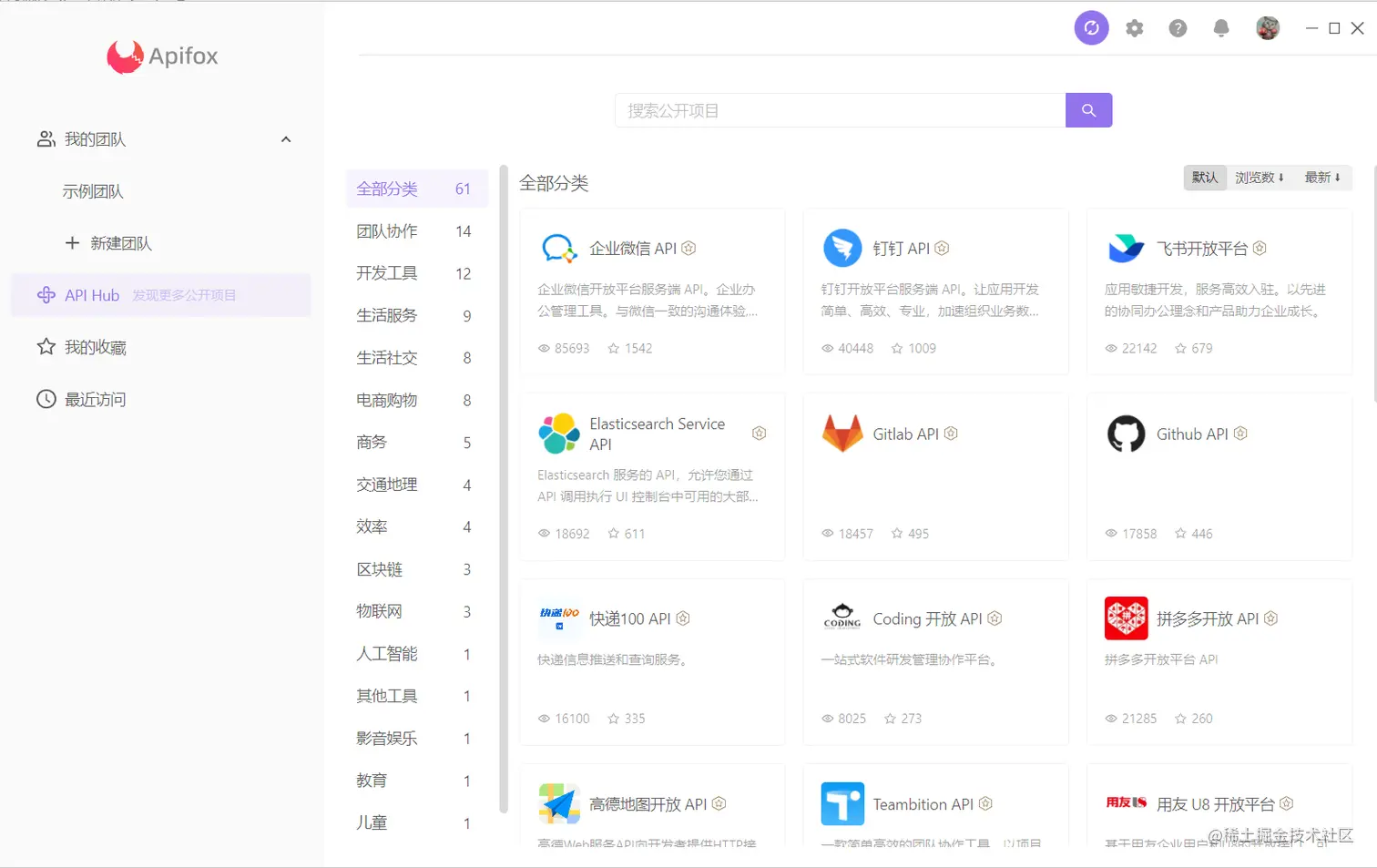Click 一站式软件研发管理协作平台 description text
The image size is (1377, 868).
tap(909, 659)
